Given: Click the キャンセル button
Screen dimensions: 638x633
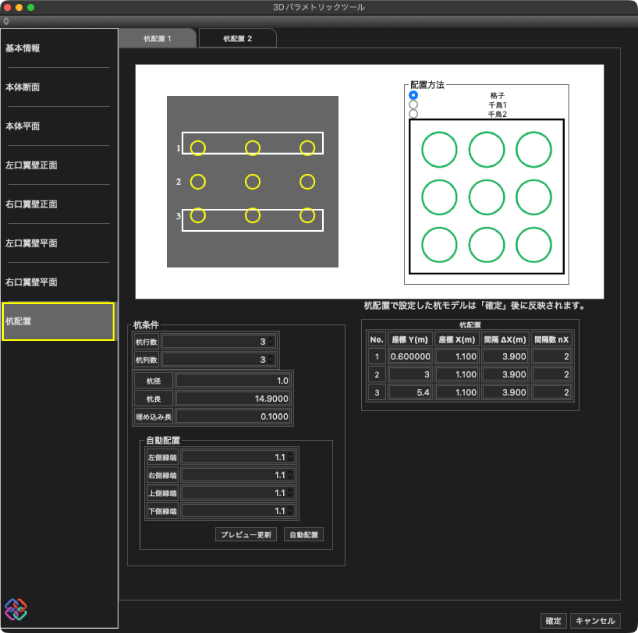Looking at the screenshot, I should (595, 621).
